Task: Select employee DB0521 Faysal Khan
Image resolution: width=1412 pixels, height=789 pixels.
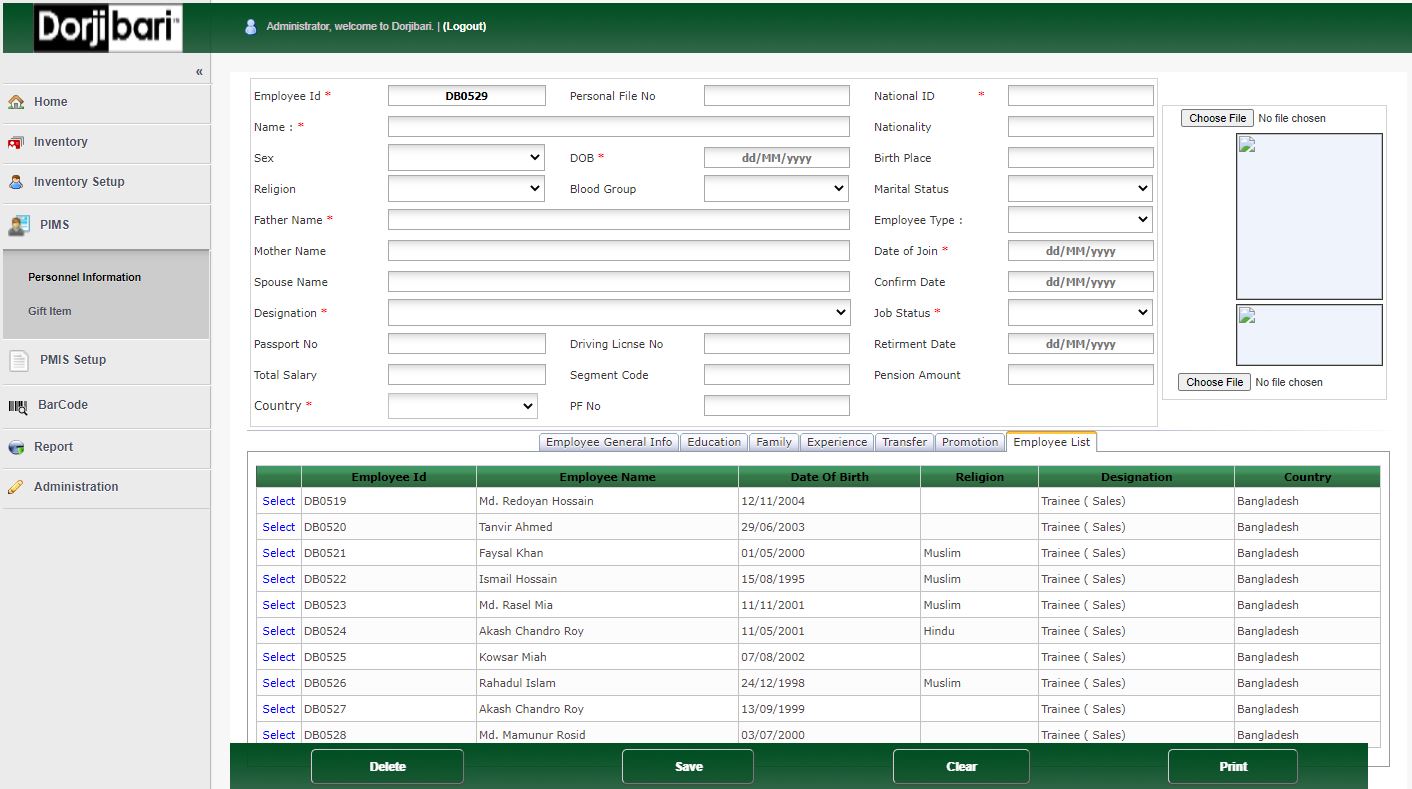Action: point(277,552)
